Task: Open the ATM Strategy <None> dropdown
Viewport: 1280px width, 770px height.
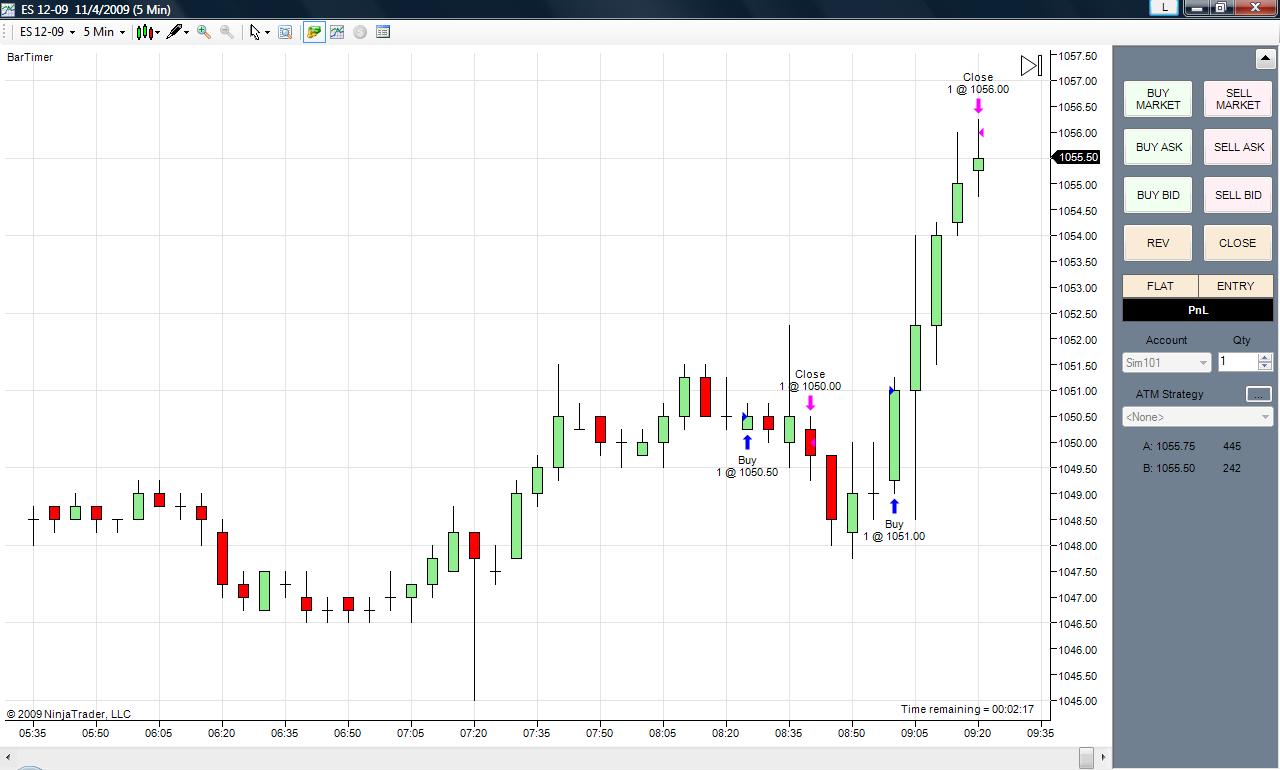Action: click(1198, 417)
